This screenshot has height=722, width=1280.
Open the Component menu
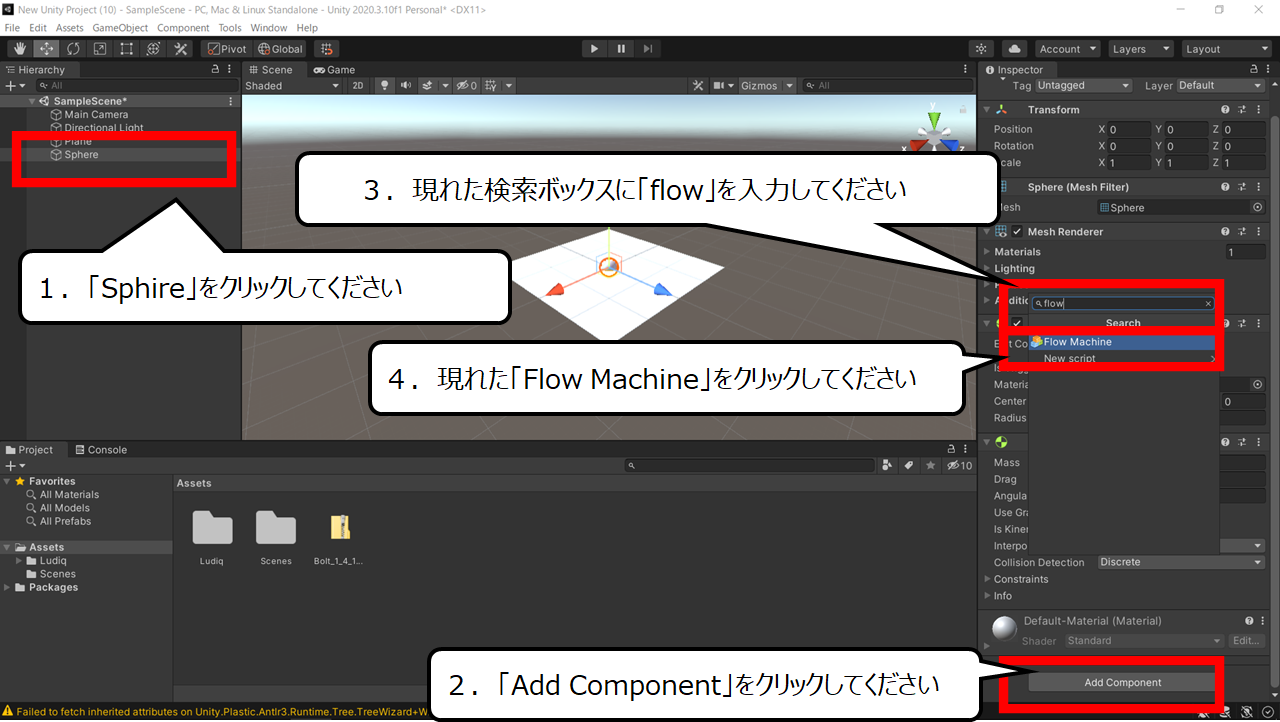(183, 28)
